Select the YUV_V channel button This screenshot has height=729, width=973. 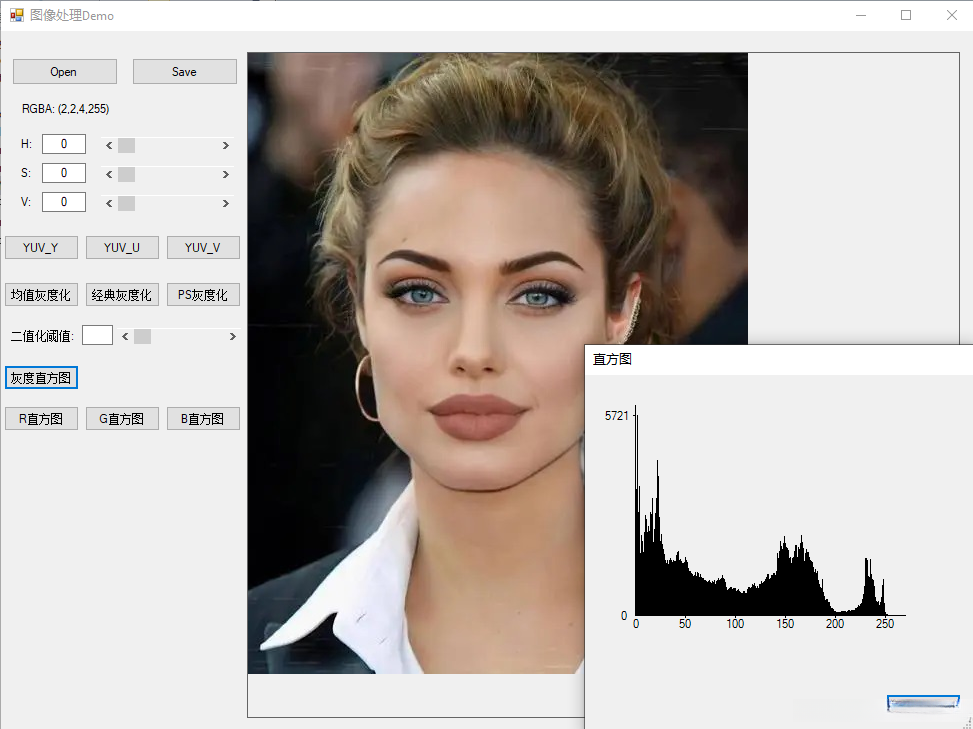pyautogui.click(x=203, y=248)
